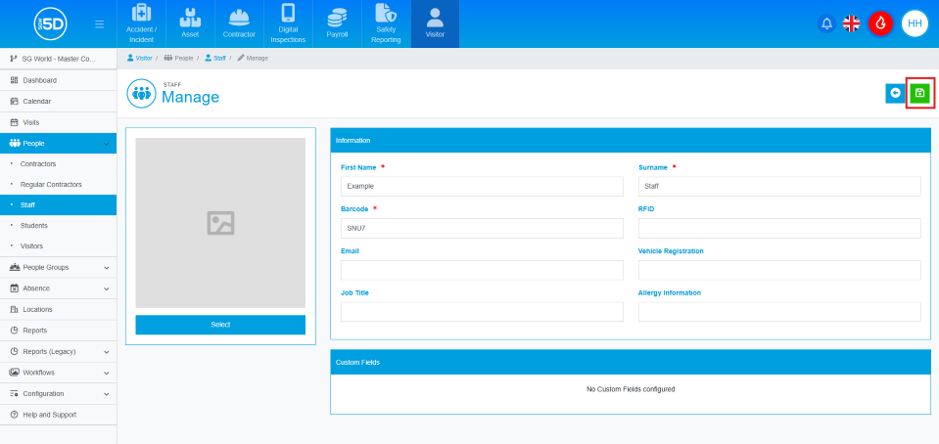Viewport: 939px width, 444px height.
Task: Click the Information panel header
Action: [631, 140]
